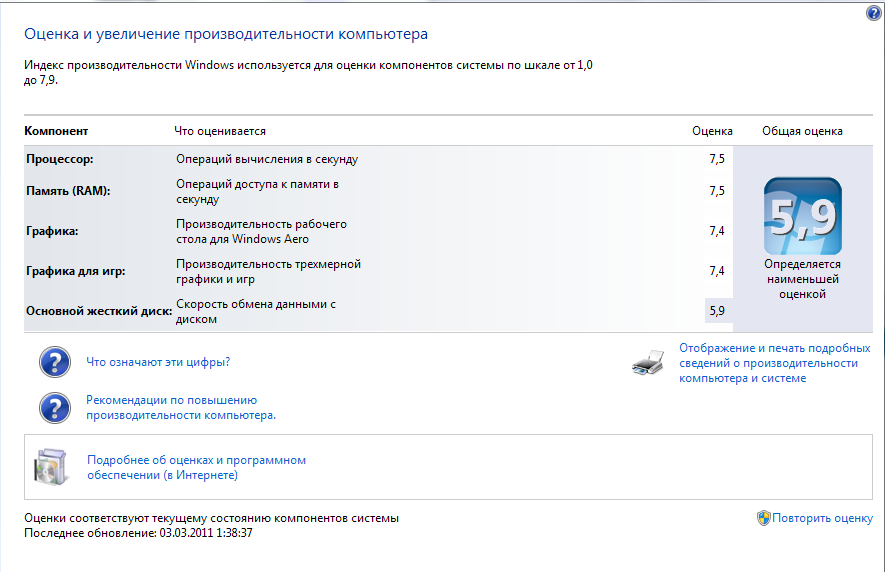Open help via top-right question mark icon
The image size is (885, 572).
[873, 13]
